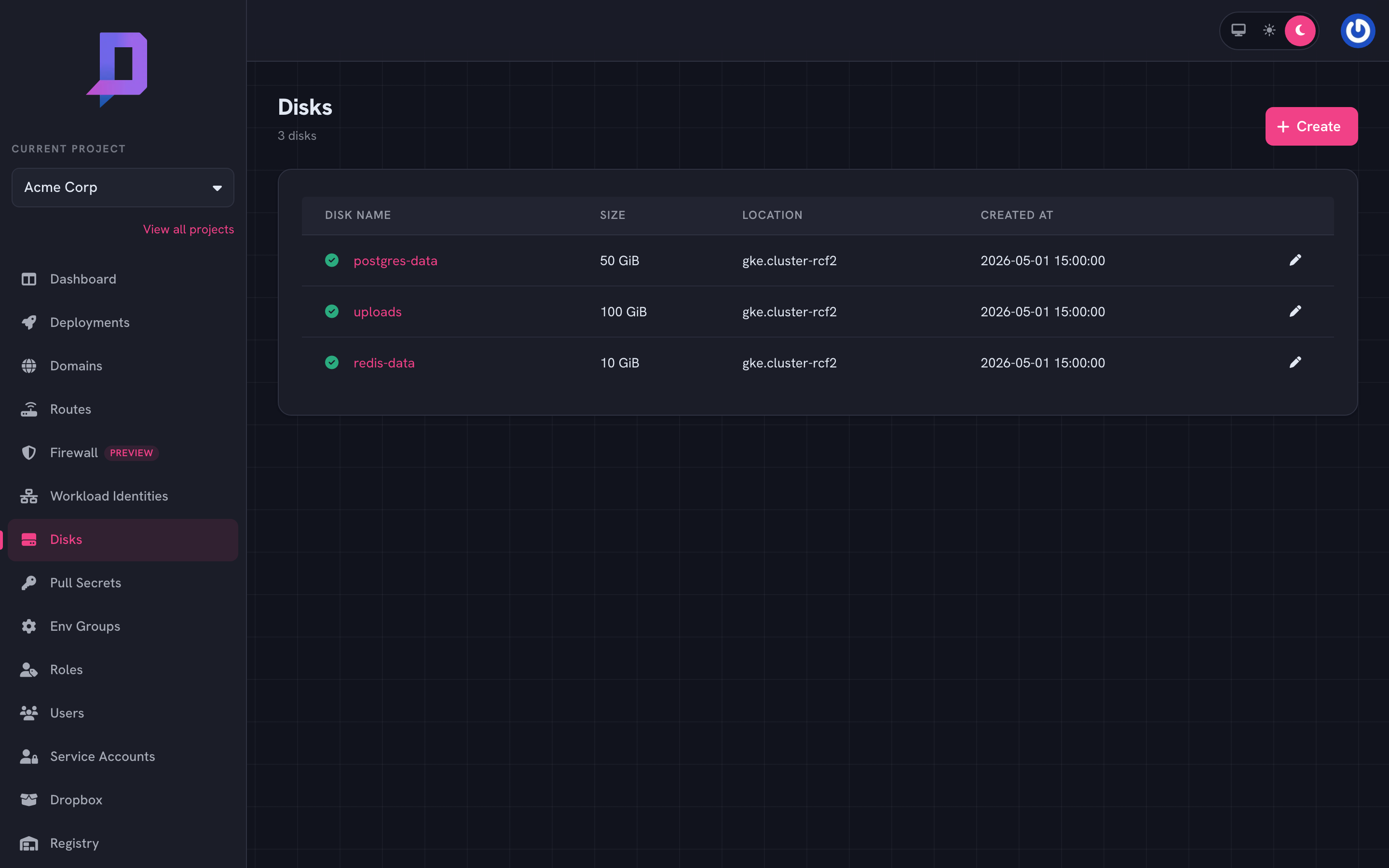This screenshot has width=1389, height=868.
Task: Open the postgres-data disk link
Action: 395,260
